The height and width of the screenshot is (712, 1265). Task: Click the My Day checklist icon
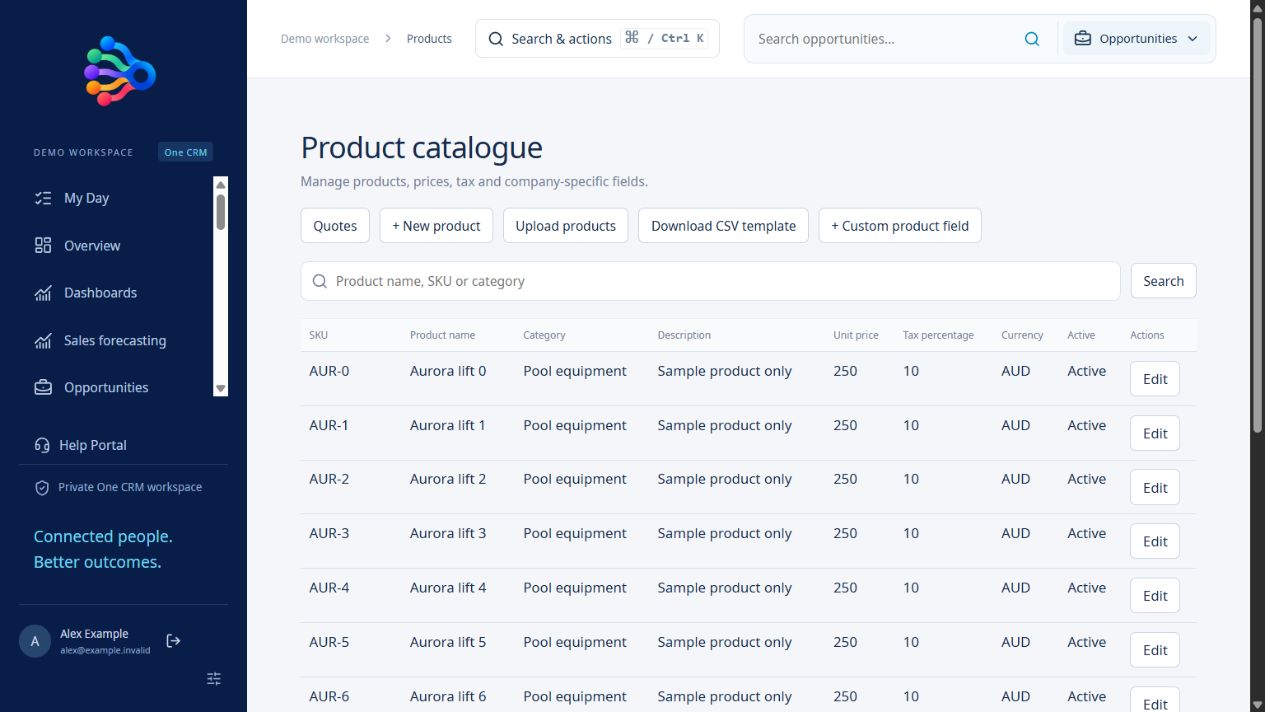click(43, 198)
